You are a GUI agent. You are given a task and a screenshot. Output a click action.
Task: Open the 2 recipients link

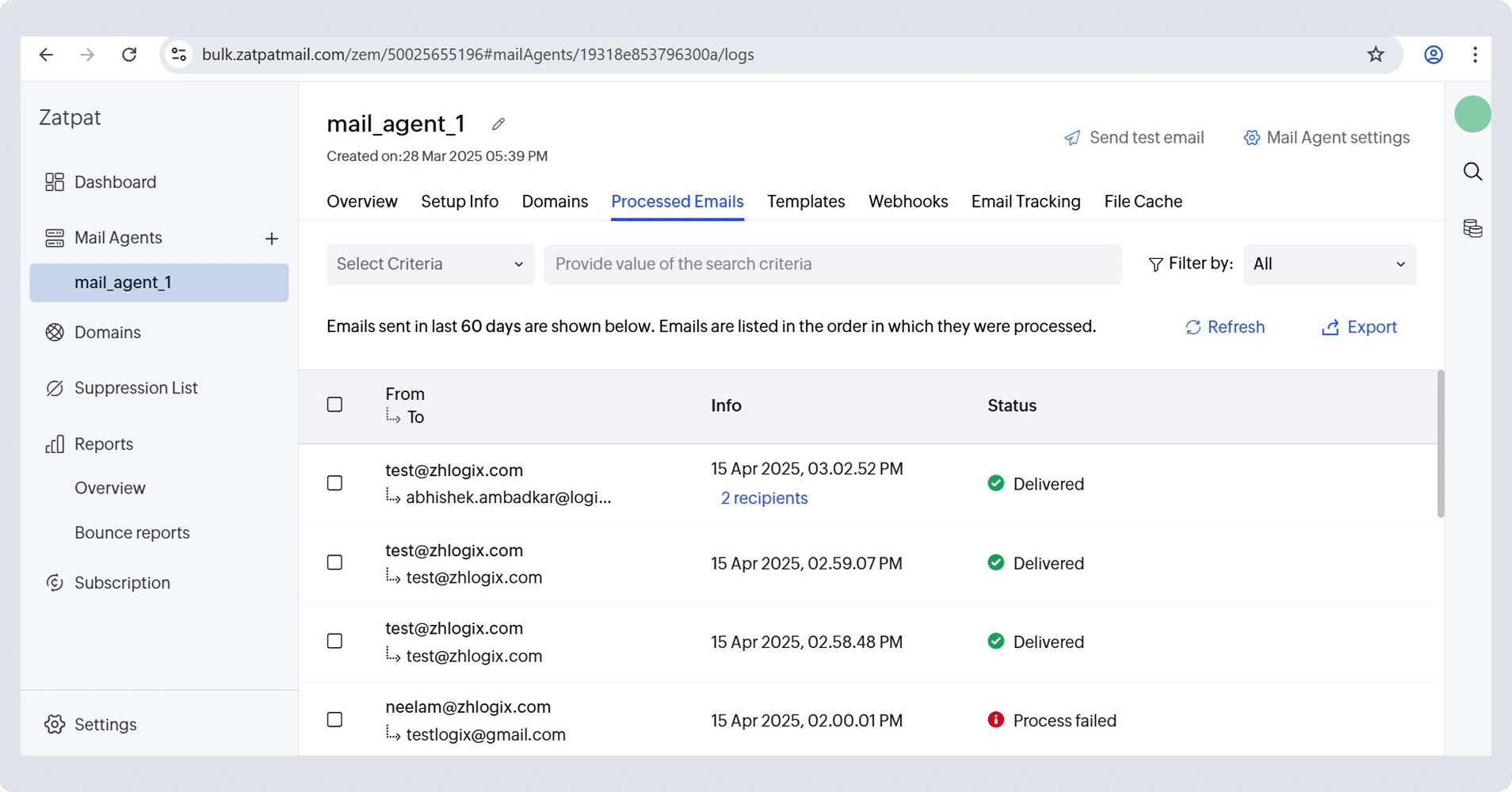tap(764, 498)
